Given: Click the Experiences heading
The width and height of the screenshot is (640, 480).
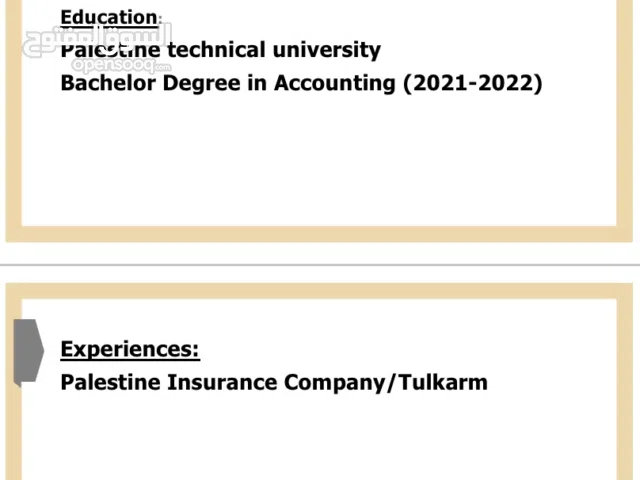Looking at the screenshot, I should point(130,349).
